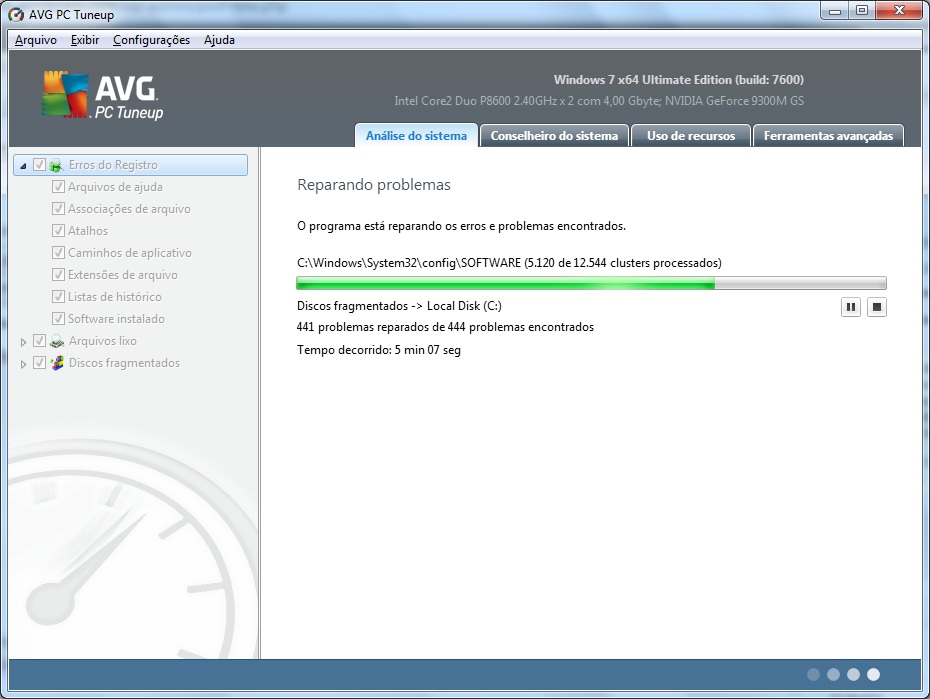Click the Arquivos lixo disk icon
Screen dimensions: 930x699
coord(56,341)
